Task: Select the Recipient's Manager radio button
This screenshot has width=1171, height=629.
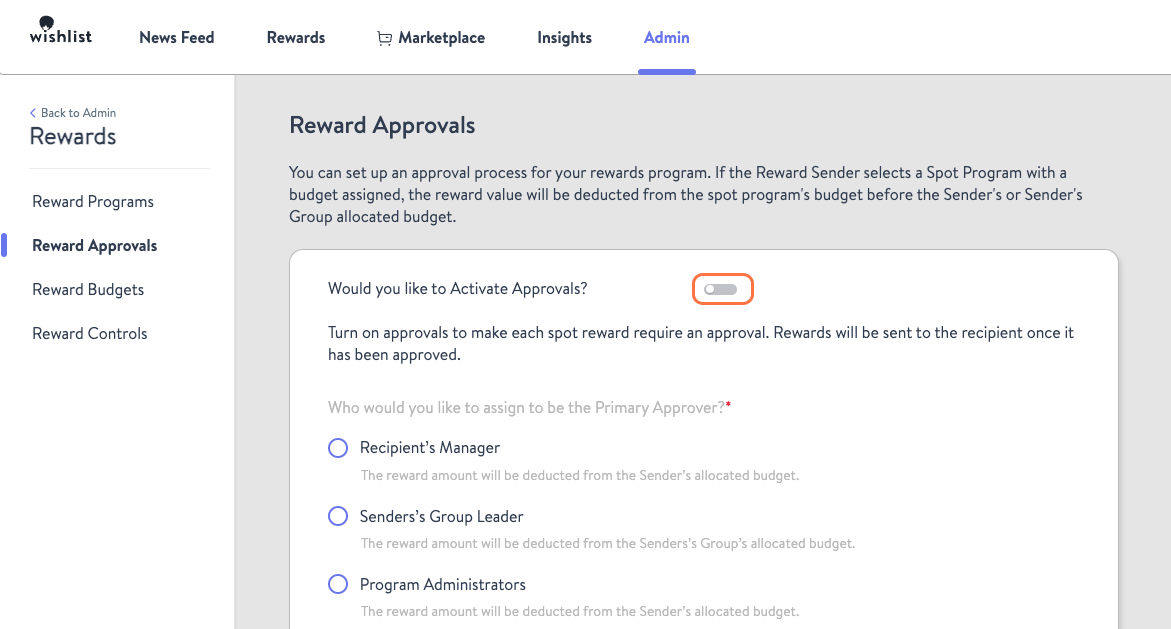Action: 337,447
